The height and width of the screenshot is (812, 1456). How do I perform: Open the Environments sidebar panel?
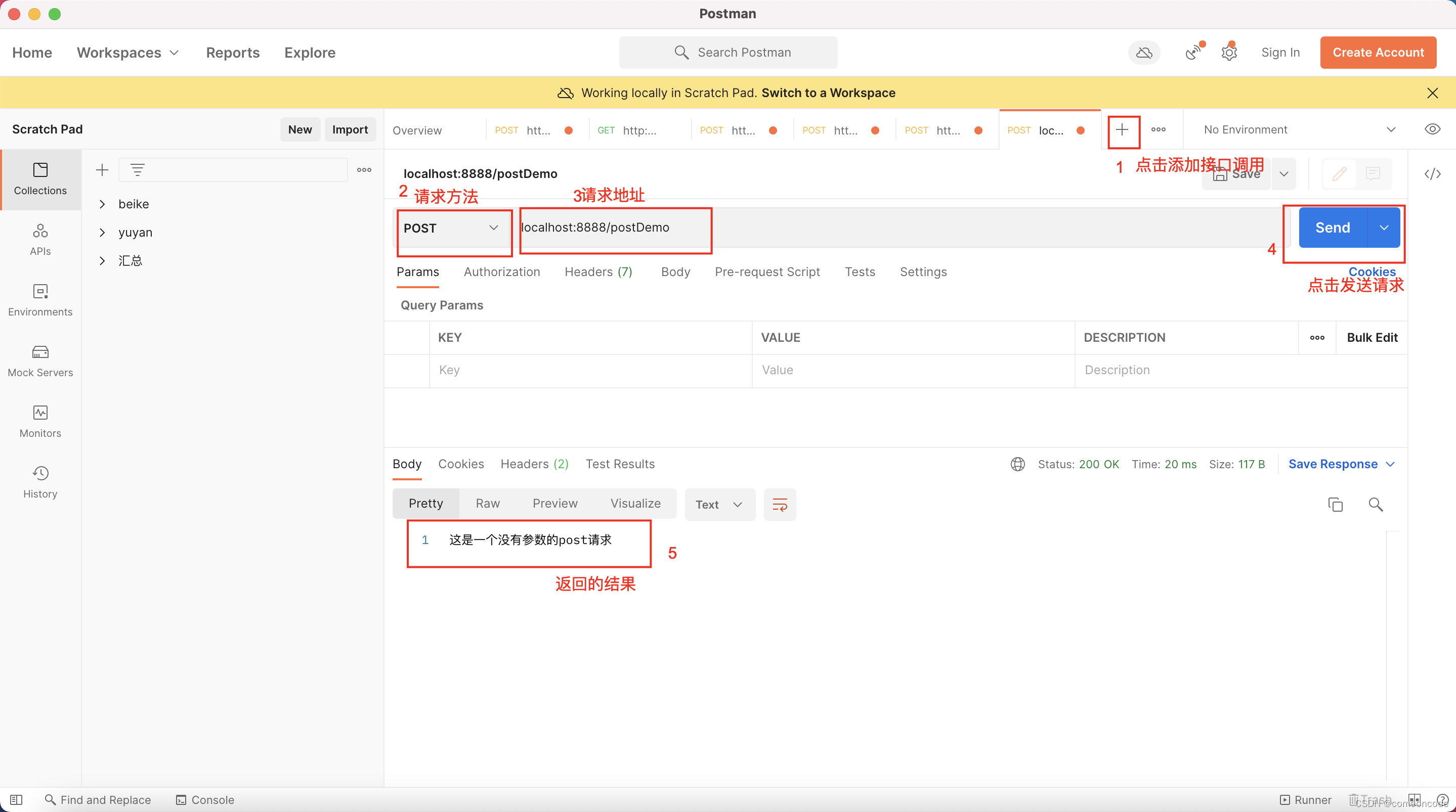tap(40, 300)
